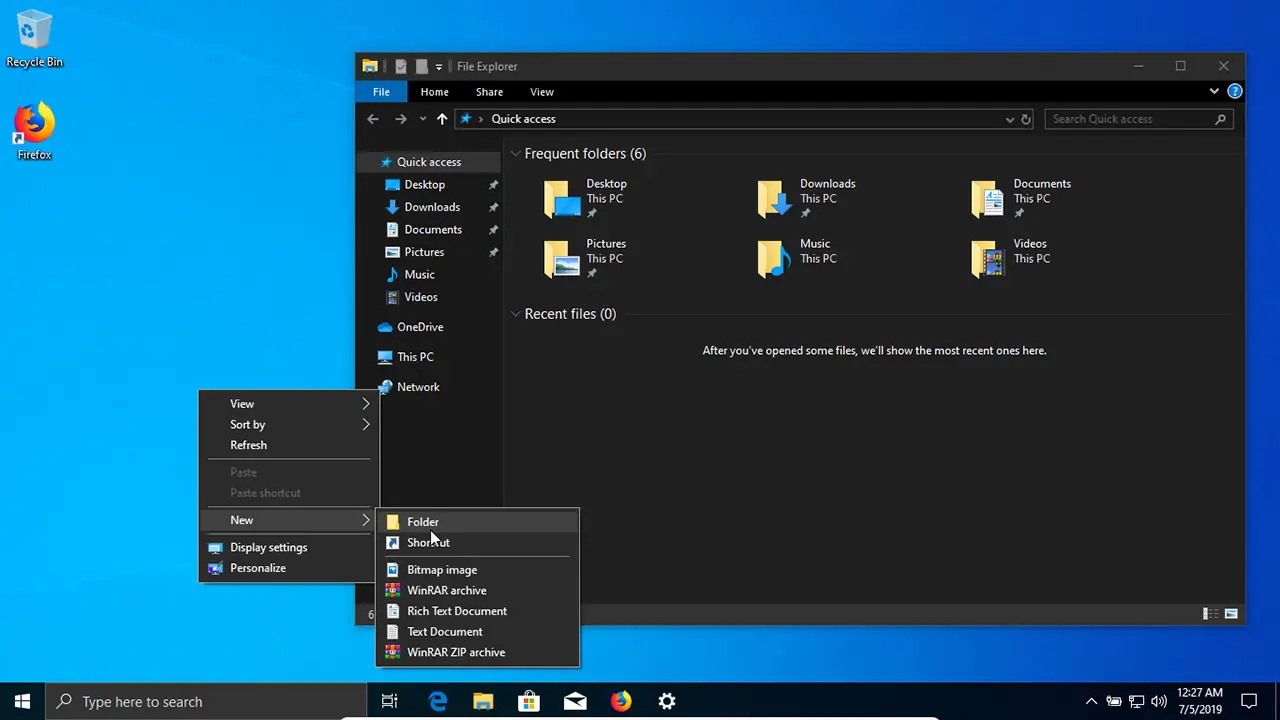Open the Settings gear in the taskbar
The width and height of the screenshot is (1280, 720).
tap(667, 701)
